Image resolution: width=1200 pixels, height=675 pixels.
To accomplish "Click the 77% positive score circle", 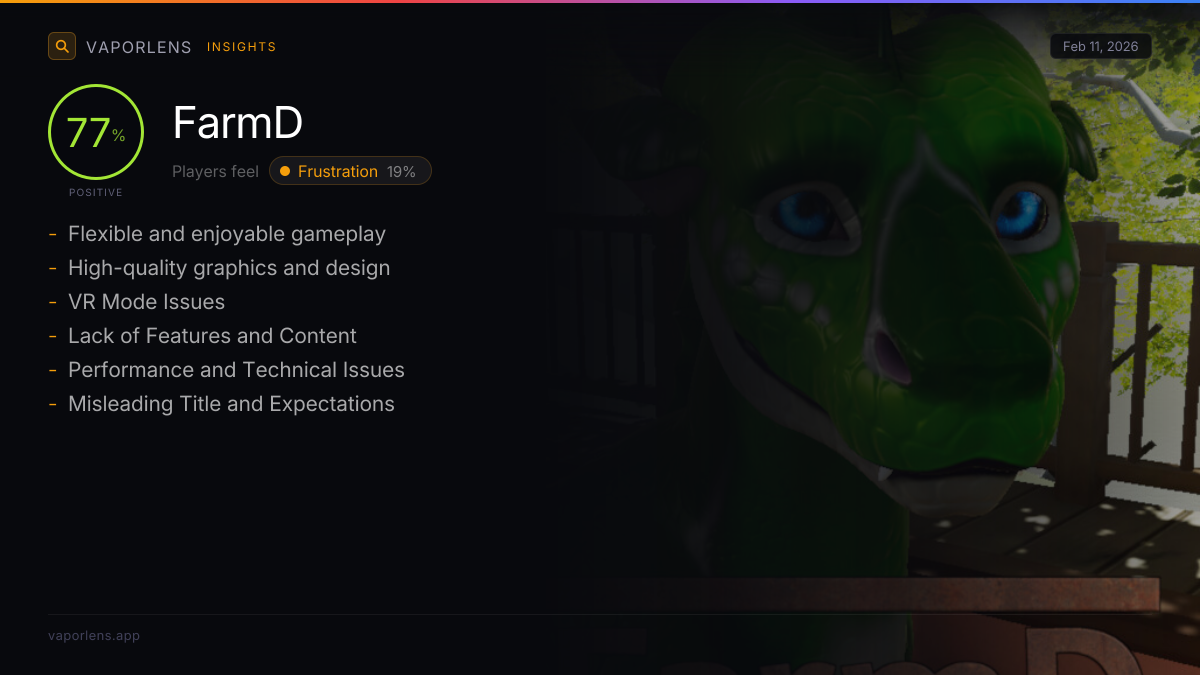I will [x=96, y=132].
